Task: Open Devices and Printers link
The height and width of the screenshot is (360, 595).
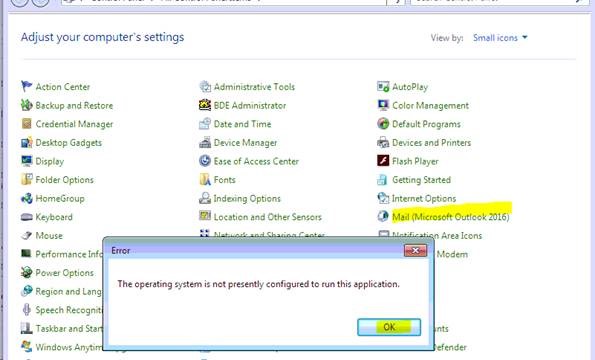Action: pyautogui.click(x=431, y=143)
